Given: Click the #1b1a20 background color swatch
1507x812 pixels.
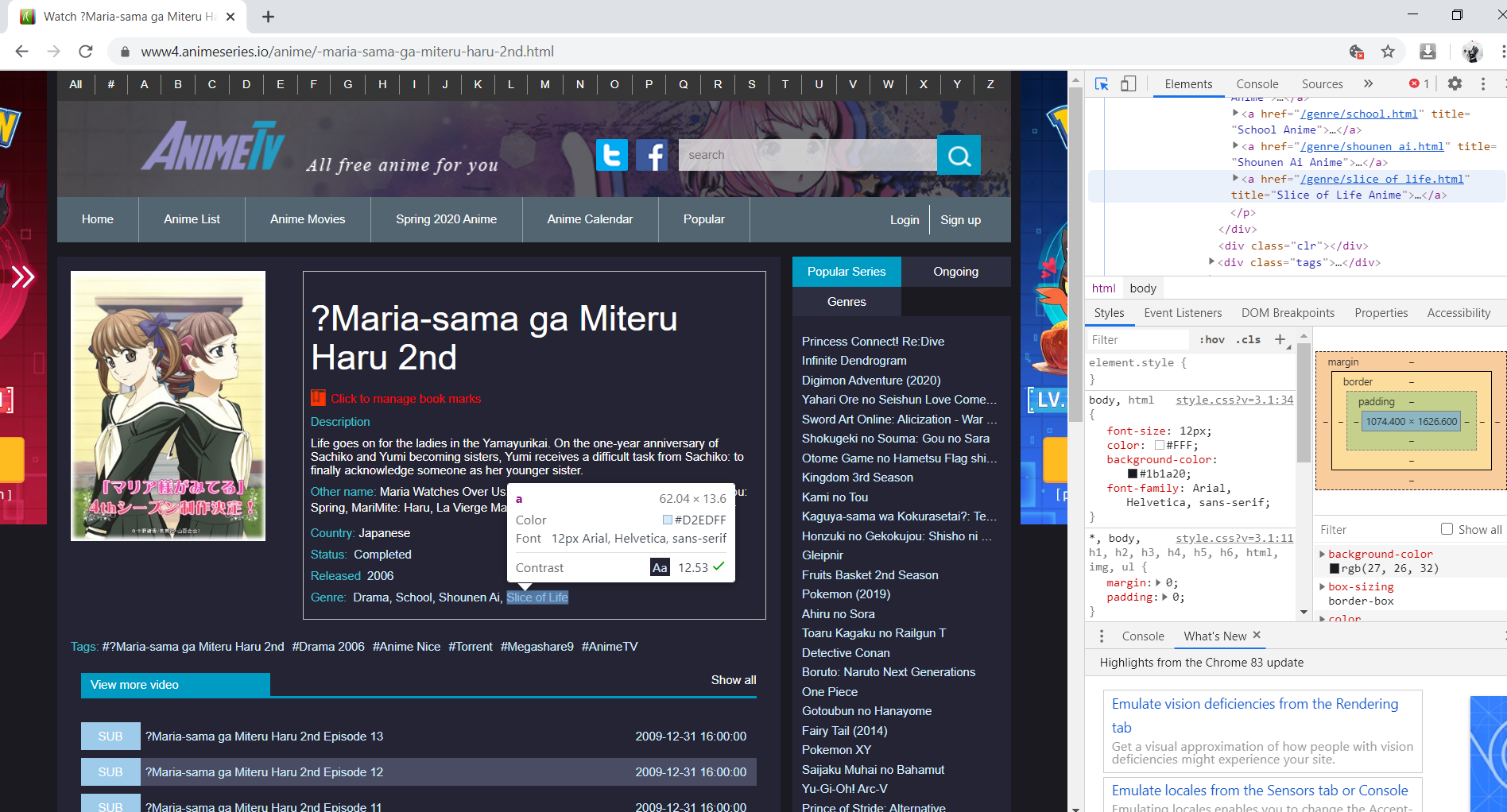Looking at the screenshot, I should pyautogui.click(x=1132, y=474).
